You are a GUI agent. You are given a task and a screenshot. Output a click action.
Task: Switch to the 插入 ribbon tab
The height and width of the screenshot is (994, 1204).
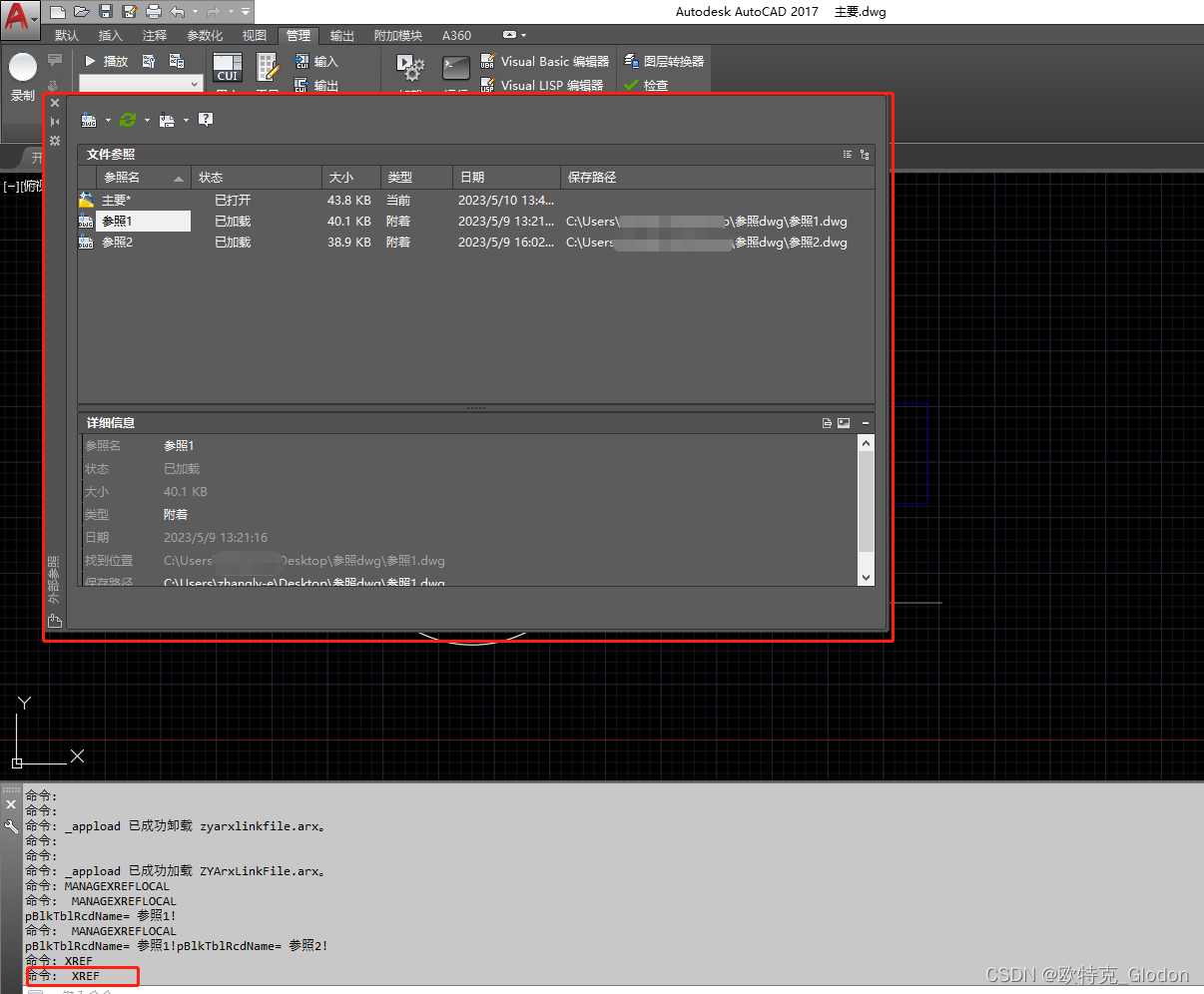coord(111,35)
